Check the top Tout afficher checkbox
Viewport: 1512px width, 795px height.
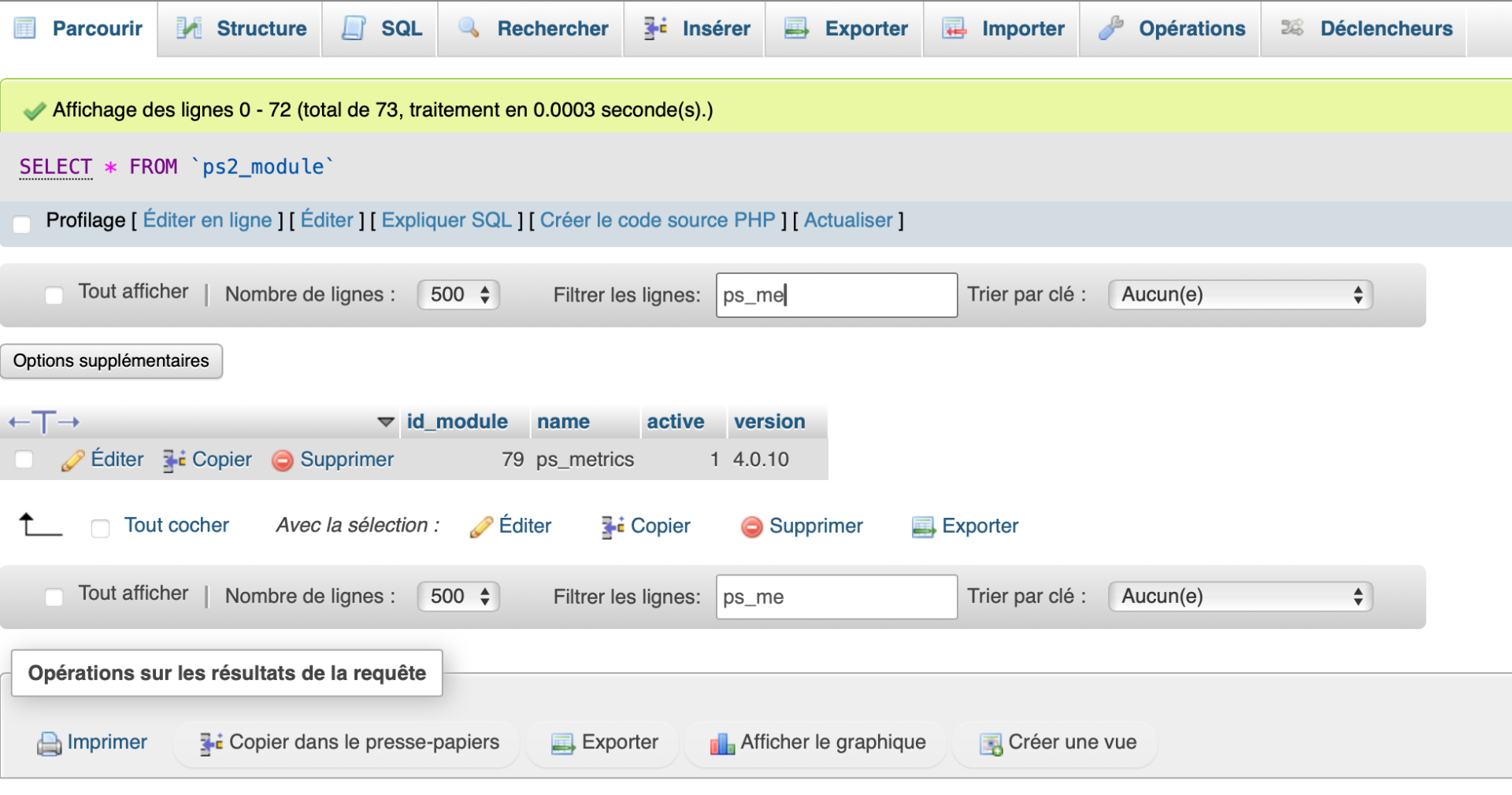(54, 295)
